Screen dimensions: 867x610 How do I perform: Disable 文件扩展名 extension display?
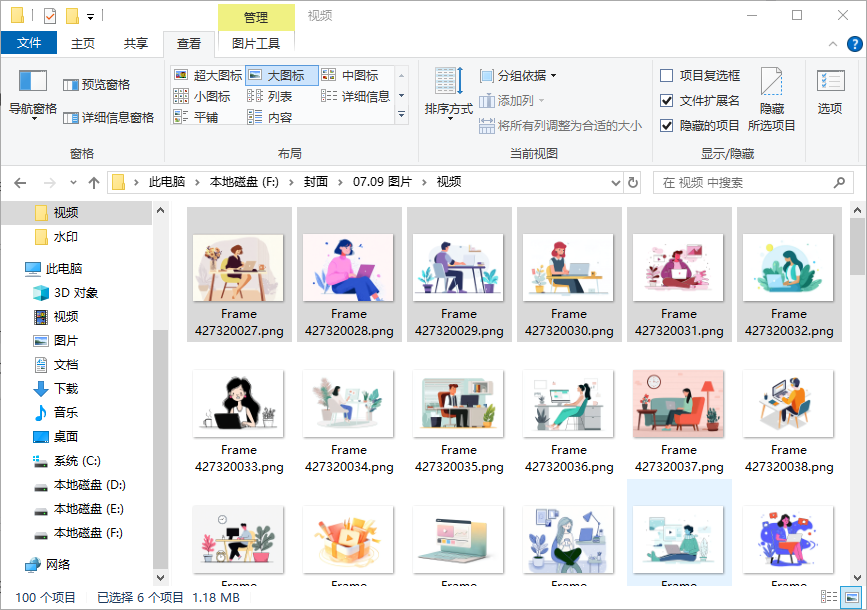(702, 99)
